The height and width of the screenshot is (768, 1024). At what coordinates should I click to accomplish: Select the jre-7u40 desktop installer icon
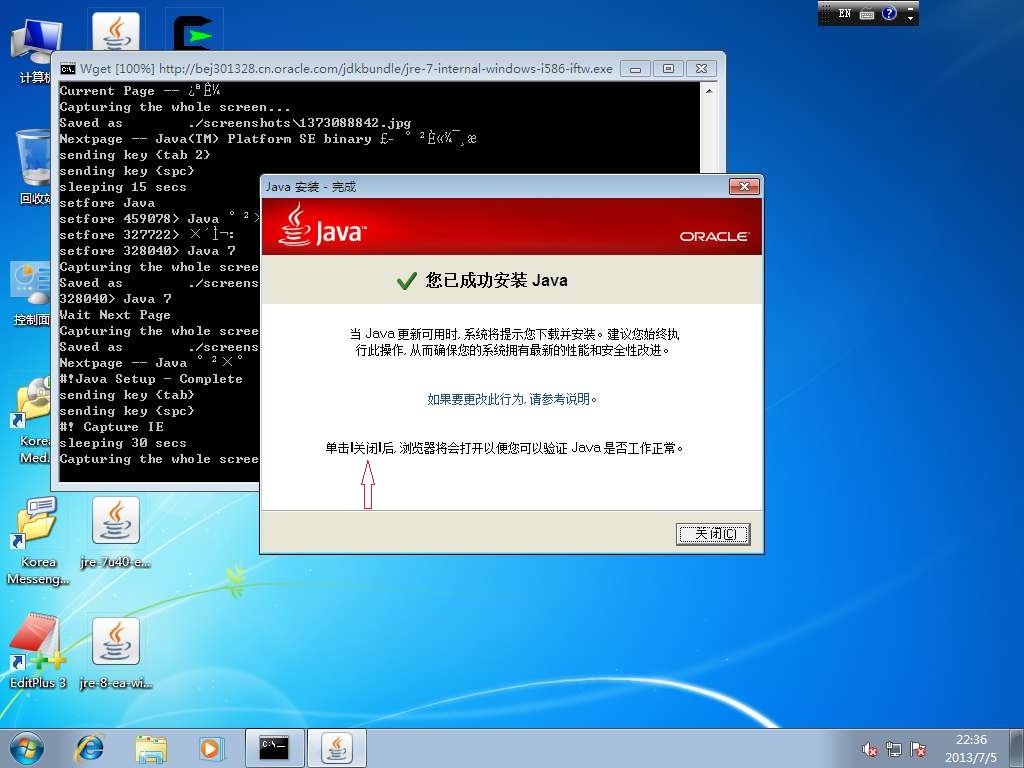(115, 528)
